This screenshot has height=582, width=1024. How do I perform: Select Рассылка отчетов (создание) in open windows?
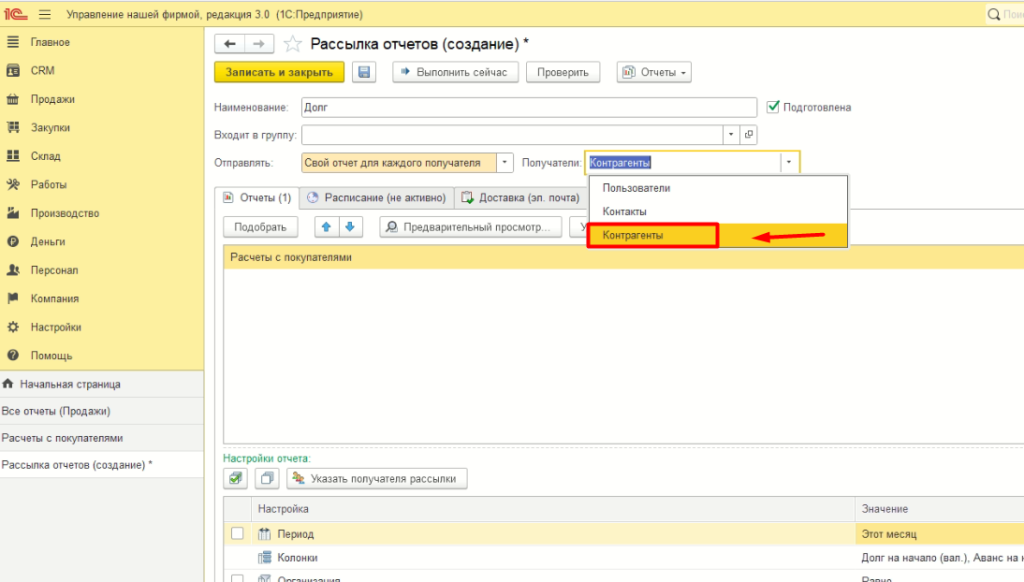click(x=102, y=464)
